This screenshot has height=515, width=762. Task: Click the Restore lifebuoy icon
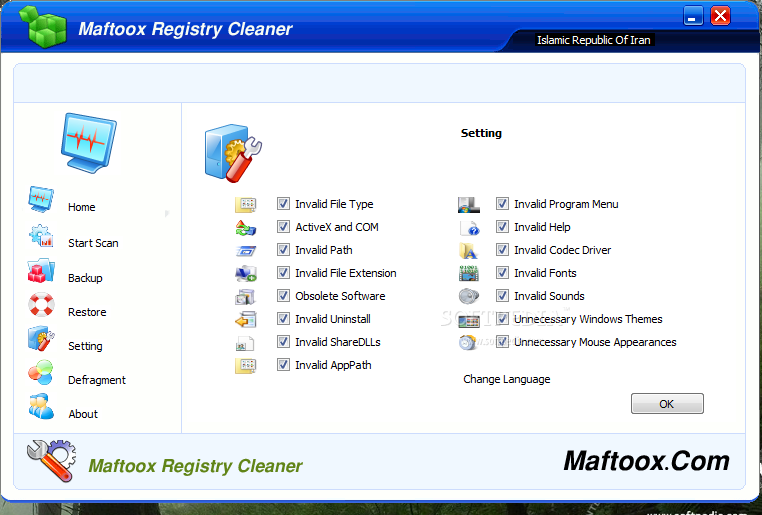pos(41,305)
